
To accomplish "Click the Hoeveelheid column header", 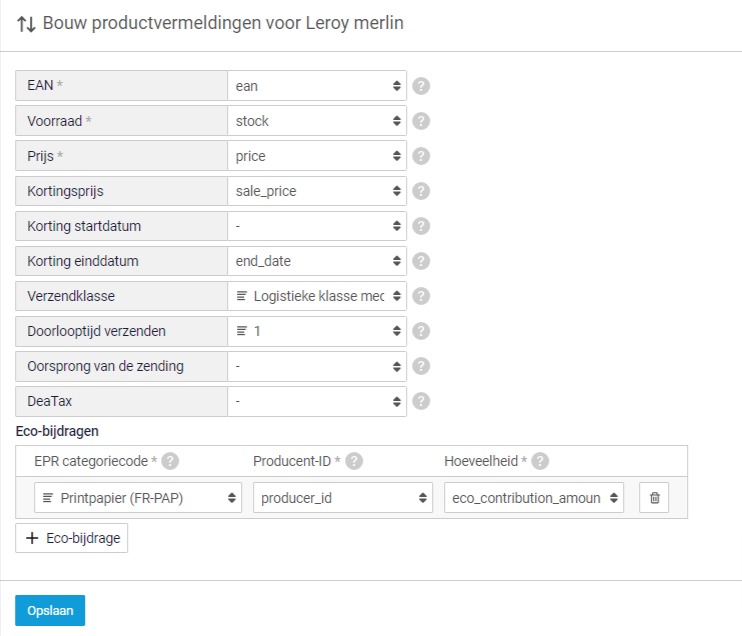I will [x=481, y=461].
